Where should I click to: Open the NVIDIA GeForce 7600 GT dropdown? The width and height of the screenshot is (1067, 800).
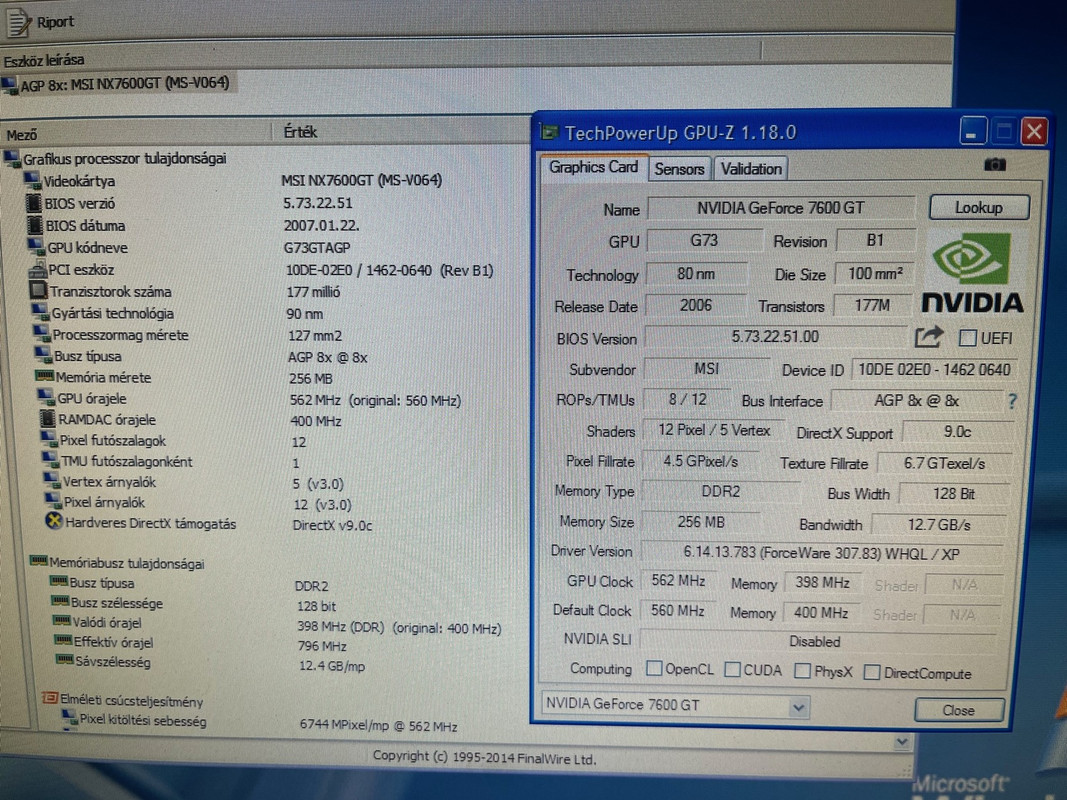coord(799,707)
